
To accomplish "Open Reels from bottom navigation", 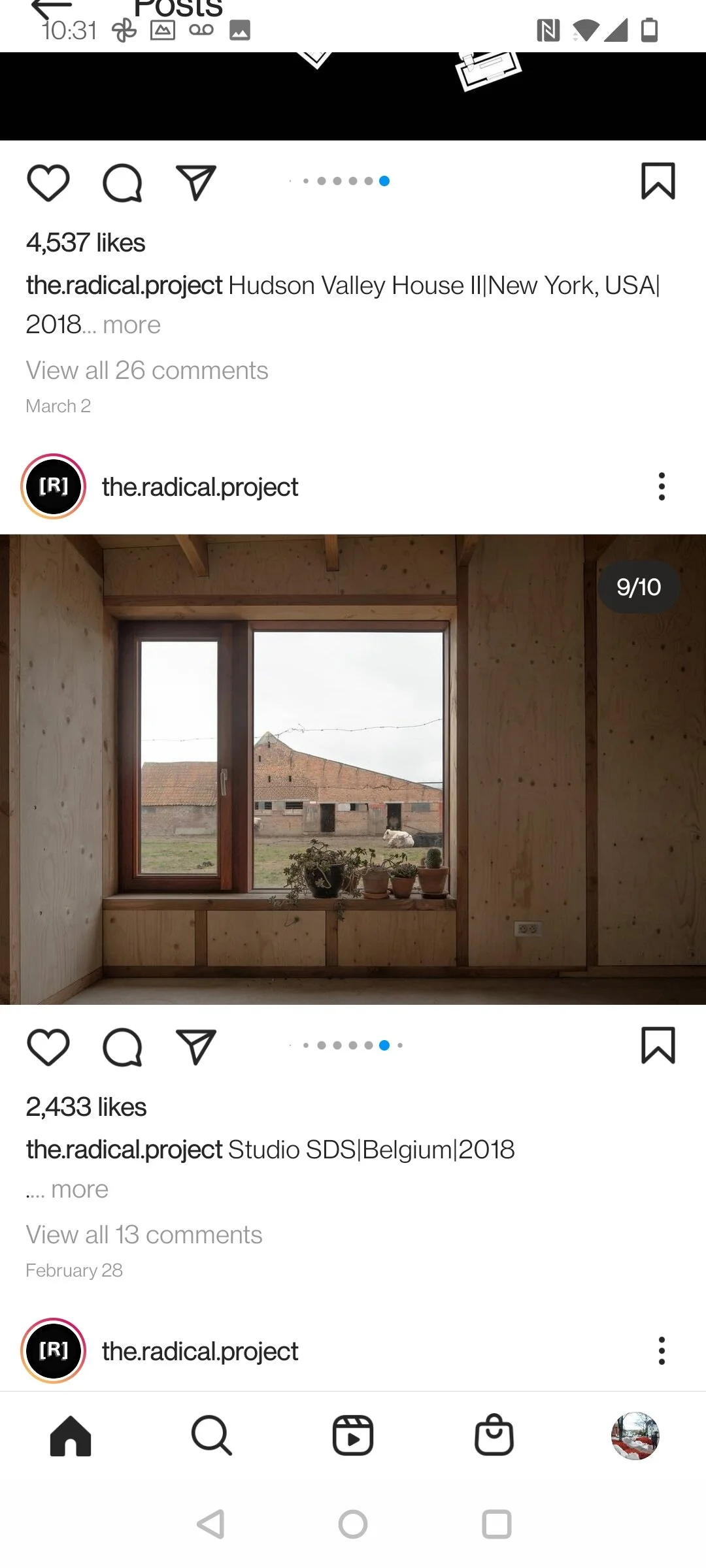I will click(x=353, y=1436).
